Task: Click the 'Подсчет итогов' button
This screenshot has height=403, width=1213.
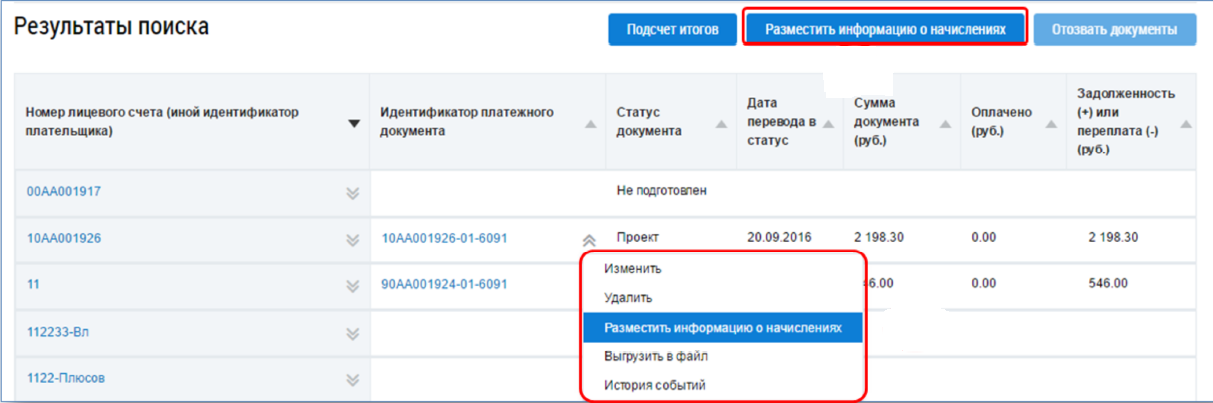Action: tap(672, 29)
